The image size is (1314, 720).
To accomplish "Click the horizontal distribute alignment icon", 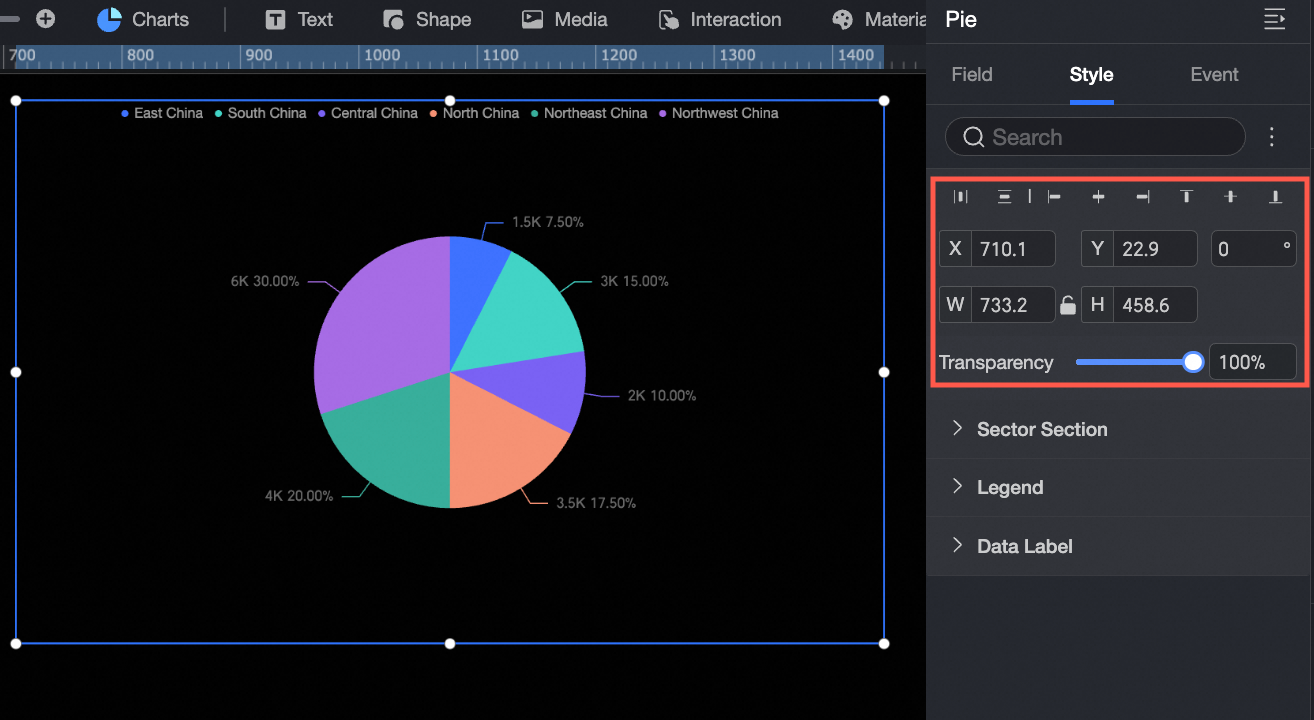I will coord(961,197).
